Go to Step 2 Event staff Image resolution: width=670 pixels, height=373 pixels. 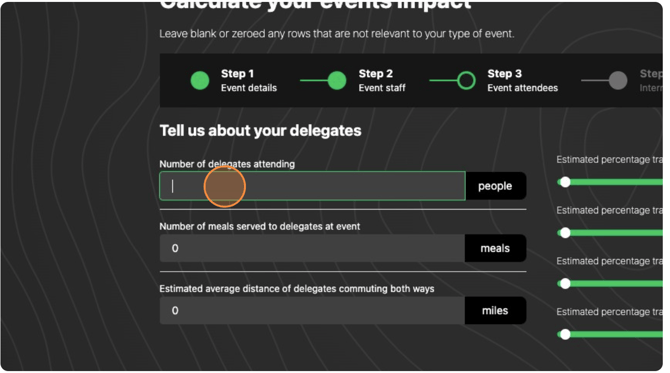pos(382,80)
